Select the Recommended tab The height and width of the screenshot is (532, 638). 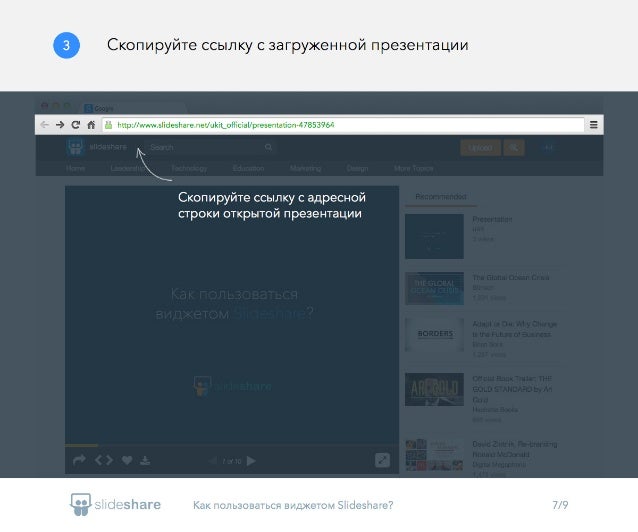(x=441, y=197)
